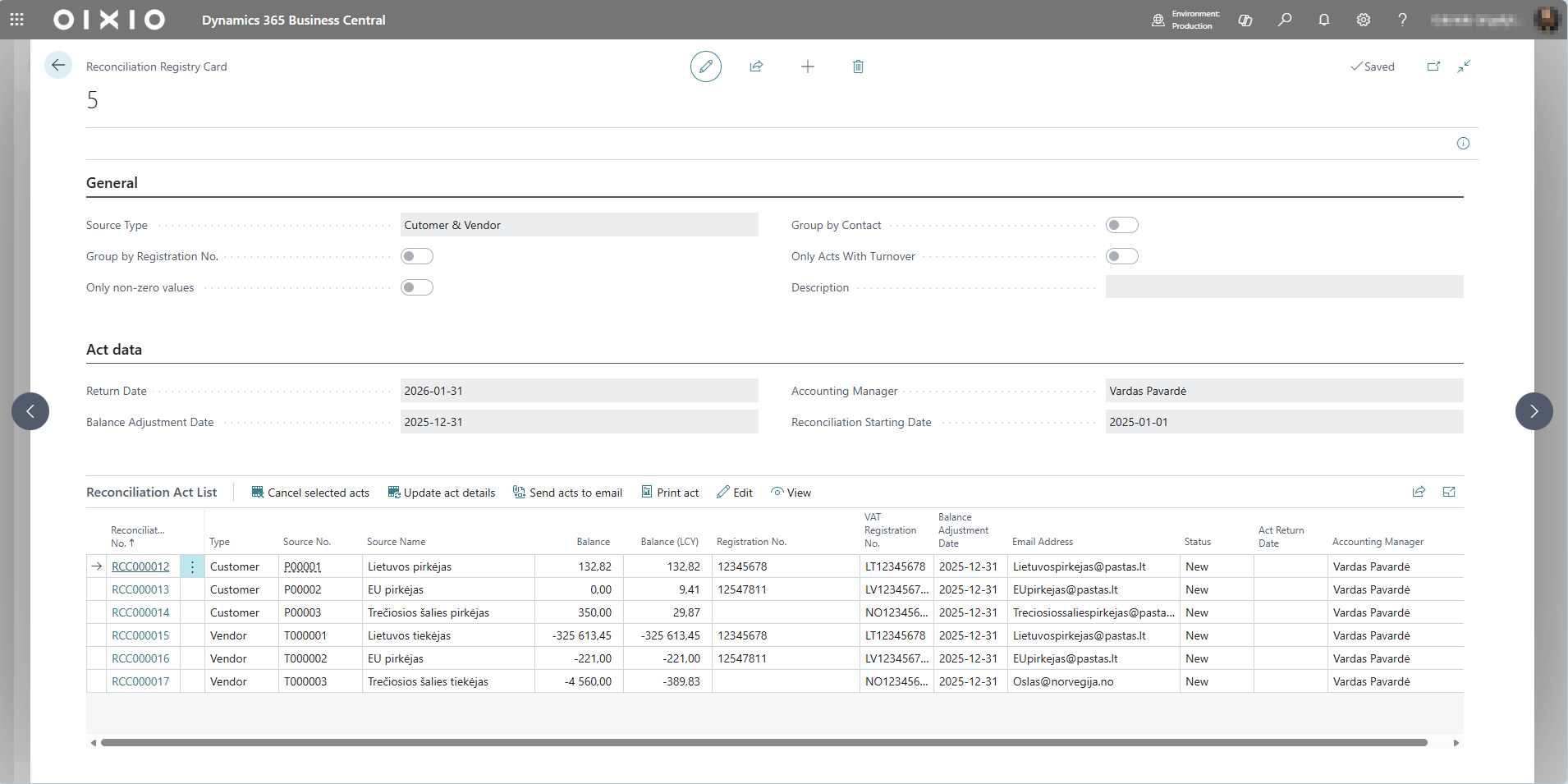Toggle Group by Registration No. switch
Screen dimensions: 1568x784
[x=416, y=256]
